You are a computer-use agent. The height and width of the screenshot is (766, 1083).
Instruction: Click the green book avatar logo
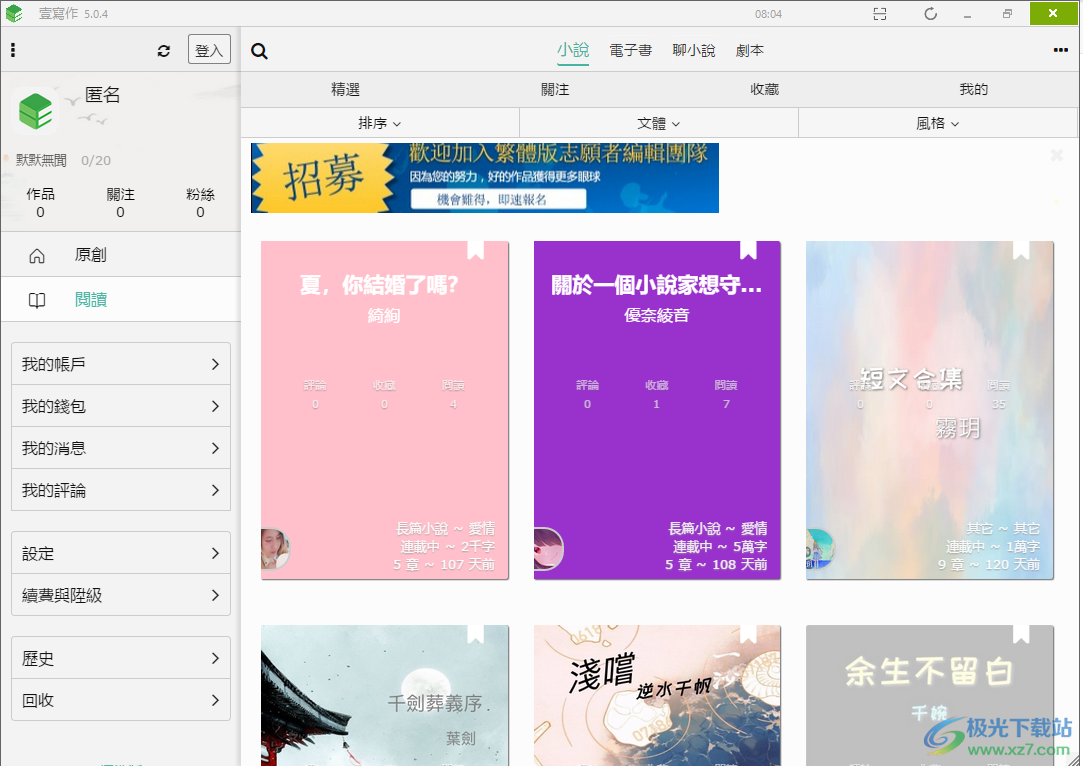pos(36,111)
